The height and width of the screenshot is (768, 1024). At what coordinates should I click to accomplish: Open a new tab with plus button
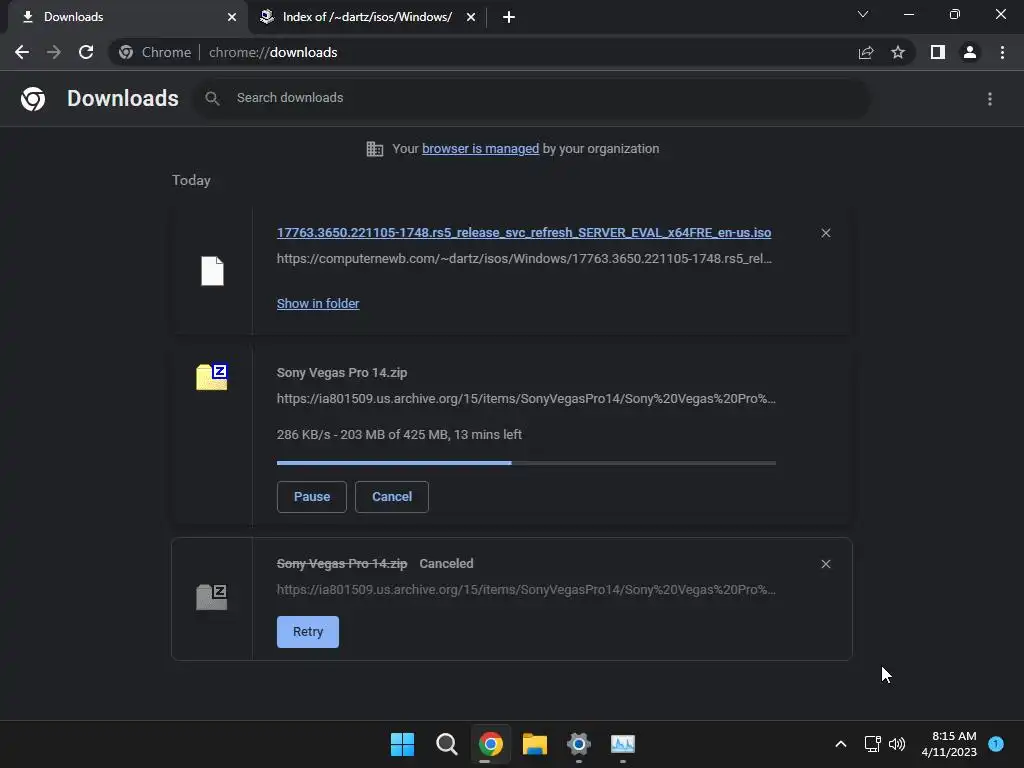click(x=509, y=17)
